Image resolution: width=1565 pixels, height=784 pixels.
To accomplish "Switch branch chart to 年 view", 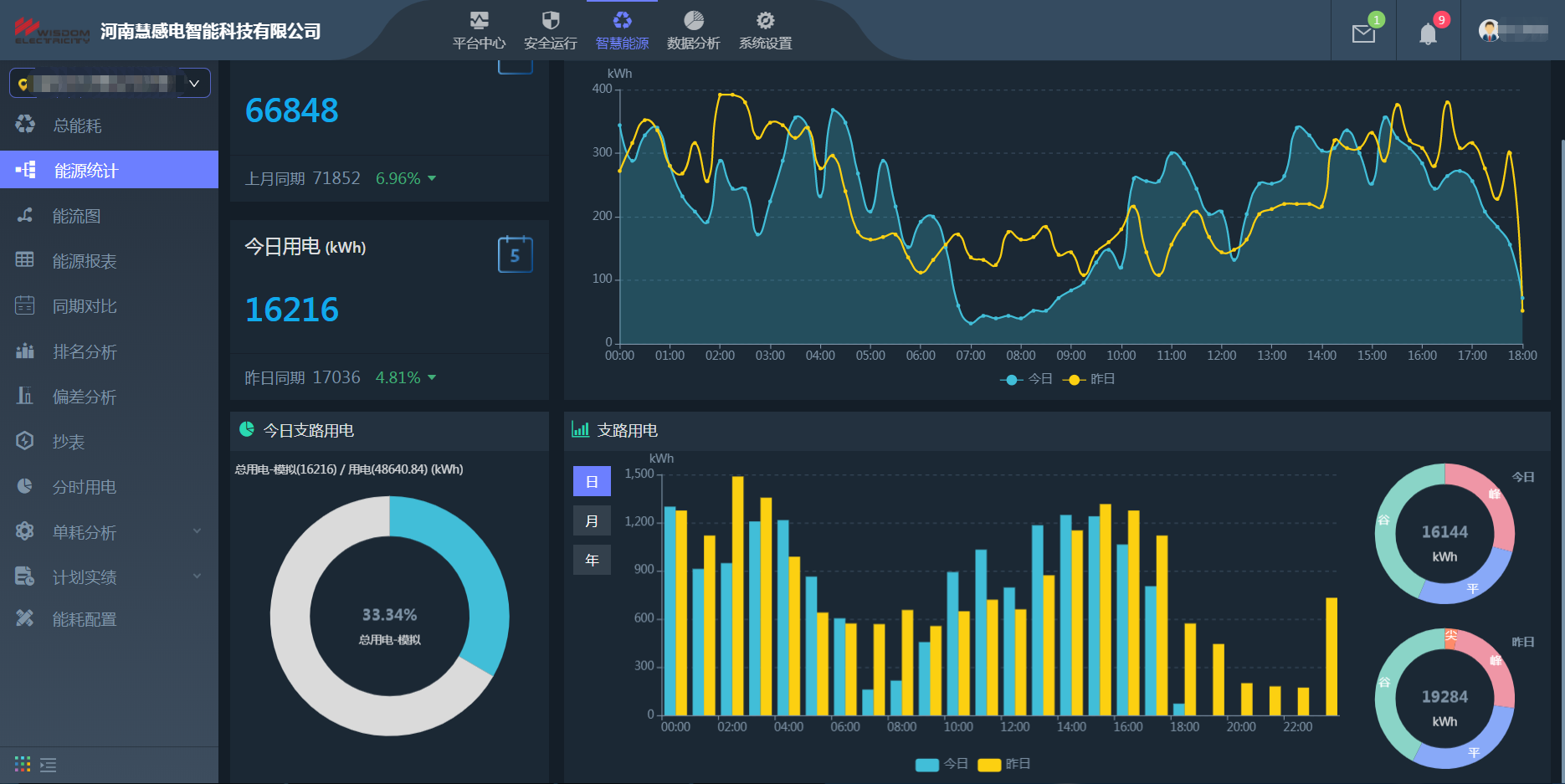I will 592,560.
